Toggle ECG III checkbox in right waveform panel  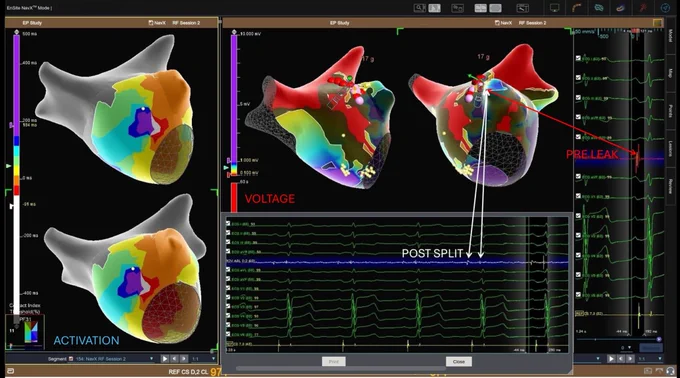pos(578,98)
